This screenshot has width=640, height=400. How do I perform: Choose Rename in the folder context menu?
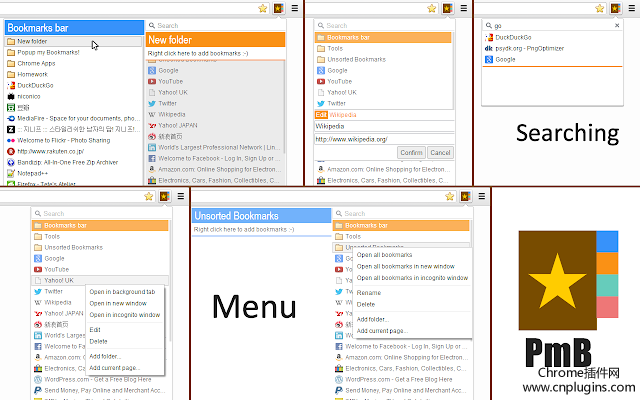(x=369, y=293)
